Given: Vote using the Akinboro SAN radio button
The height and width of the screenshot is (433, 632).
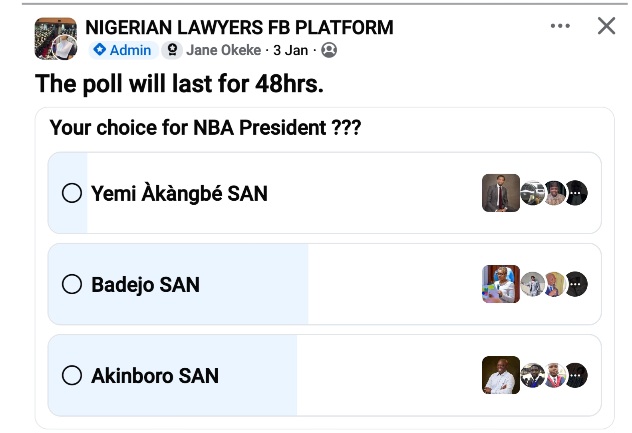Looking at the screenshot, I should pos(72,376).
